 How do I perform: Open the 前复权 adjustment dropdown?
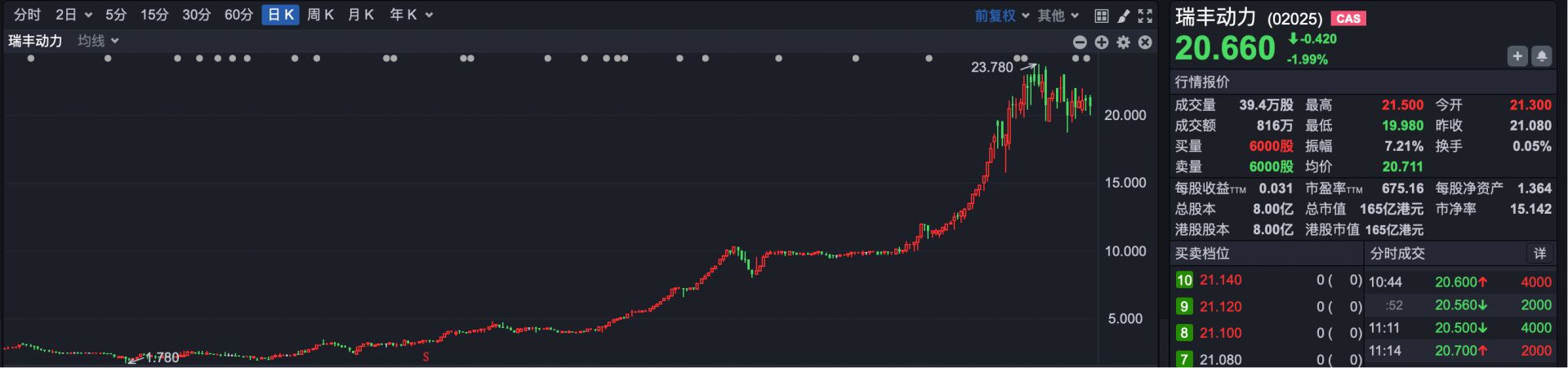coord(1001,16)
